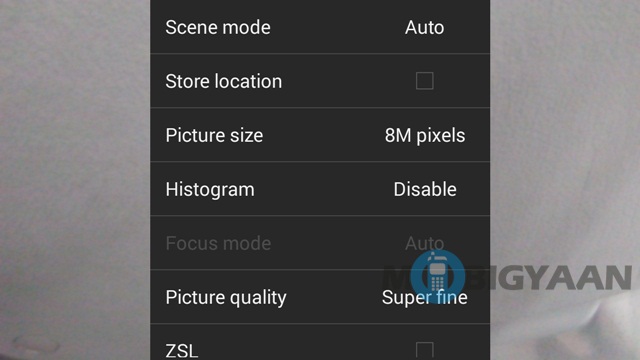Tap the Mobigyaan phone logo icon
Image resolution: width=640 pixels, height=360 pixels.
tap(437, 277)
